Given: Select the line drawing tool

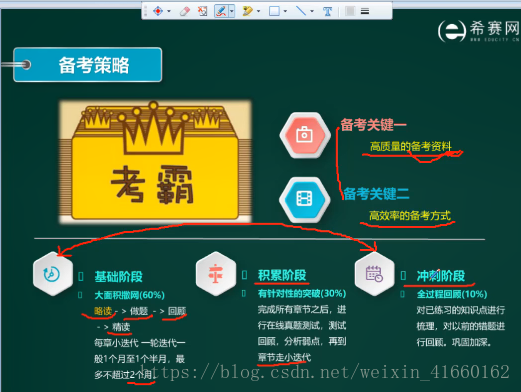Looking at the screenshot, I should (x=301, y=11).
